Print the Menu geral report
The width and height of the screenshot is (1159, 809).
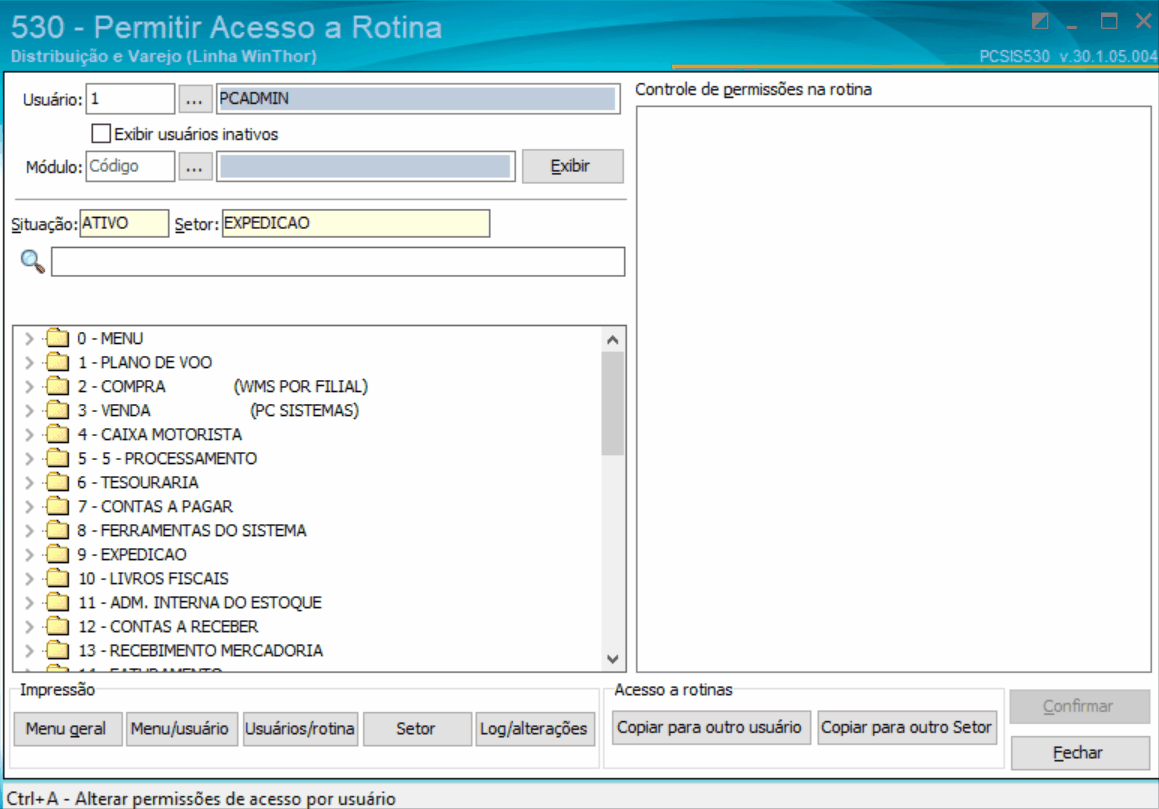[x=67, y=729]
